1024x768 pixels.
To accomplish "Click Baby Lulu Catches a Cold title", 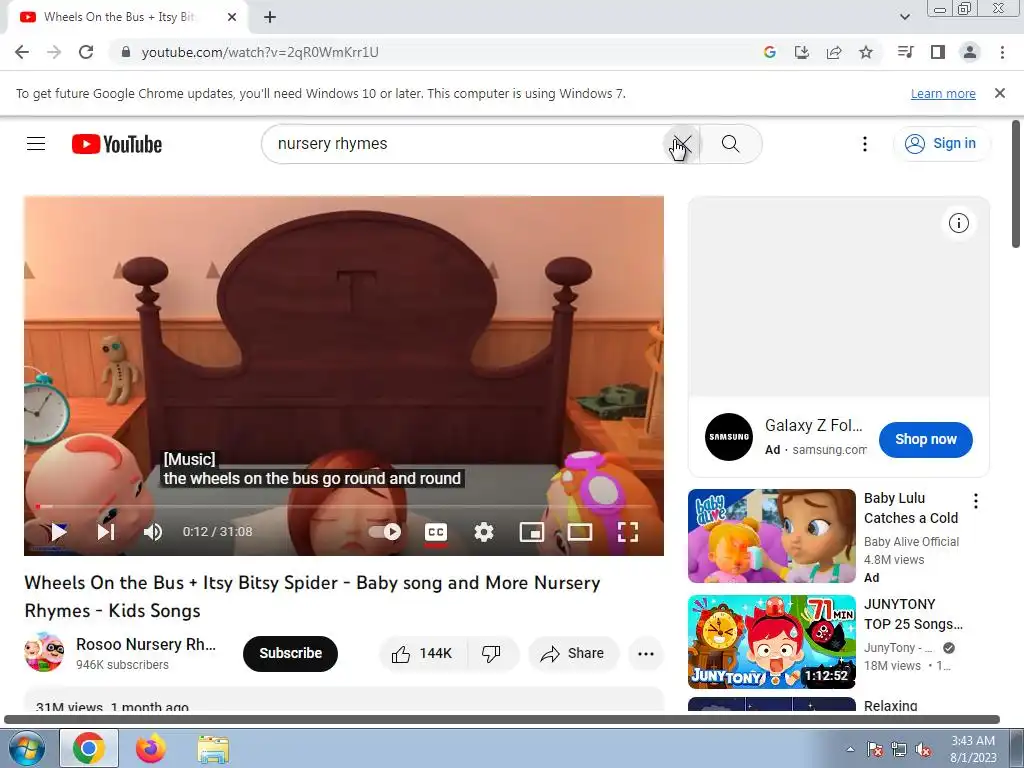I will [x=910, y=508].
